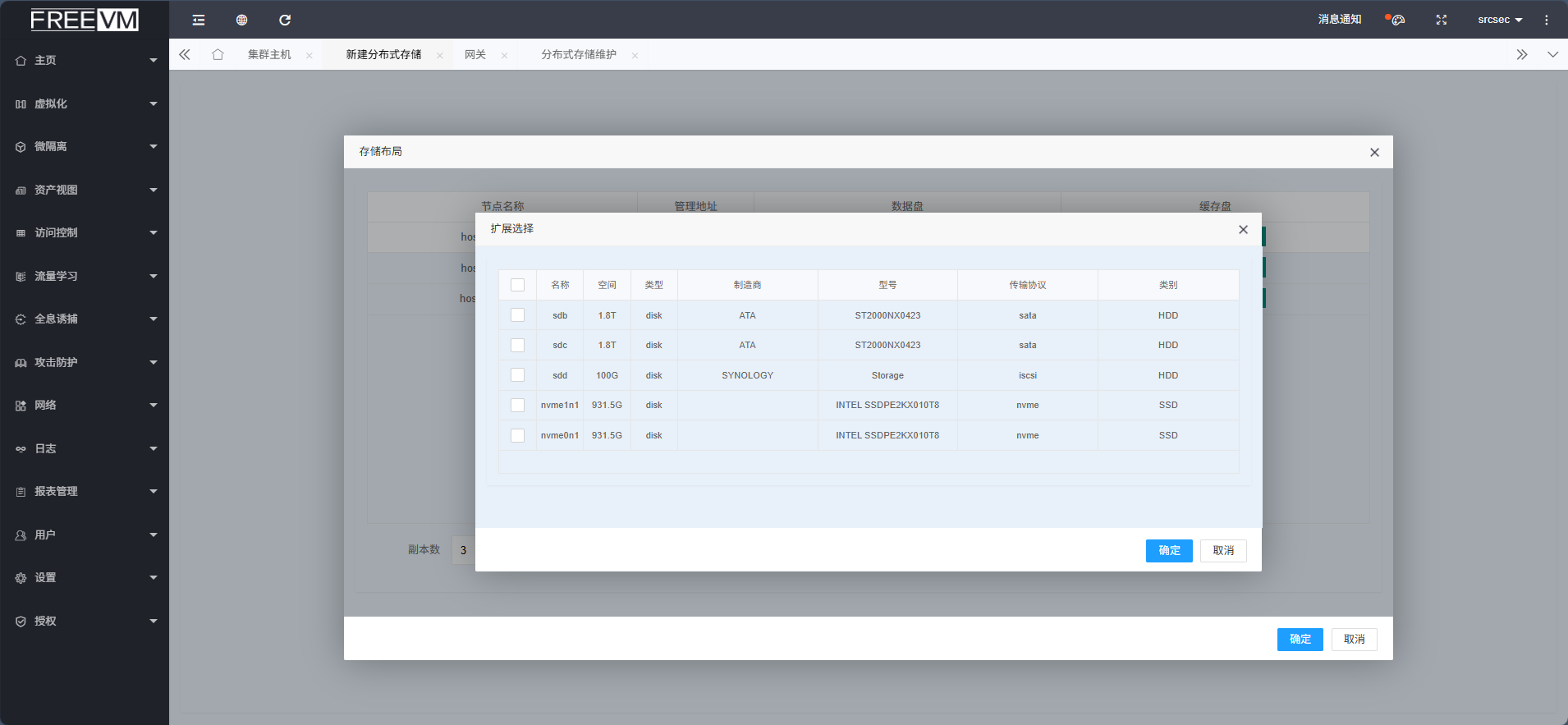The width and height of the screenshot is (1568, 725).
Task: Toggle the fullscreen icon
Action: pyautogui.click(x=1442, y=20)
